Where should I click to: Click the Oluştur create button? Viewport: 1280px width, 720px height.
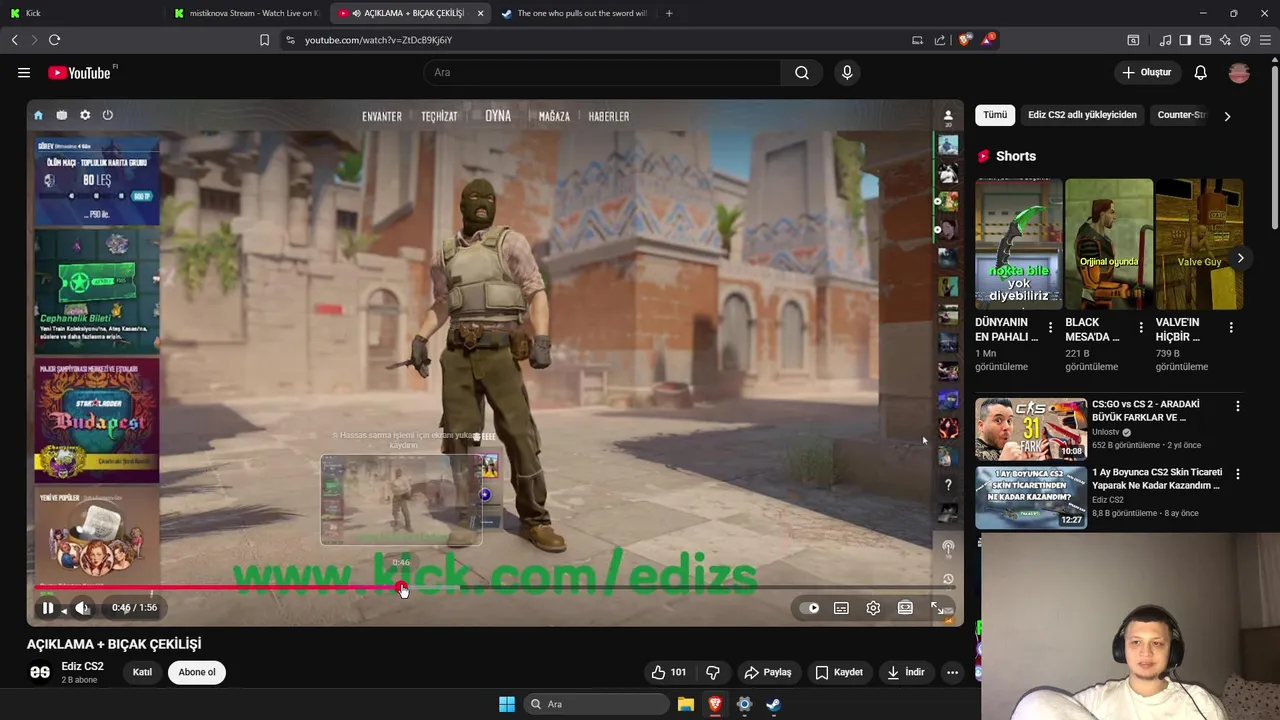point(1146,72)
